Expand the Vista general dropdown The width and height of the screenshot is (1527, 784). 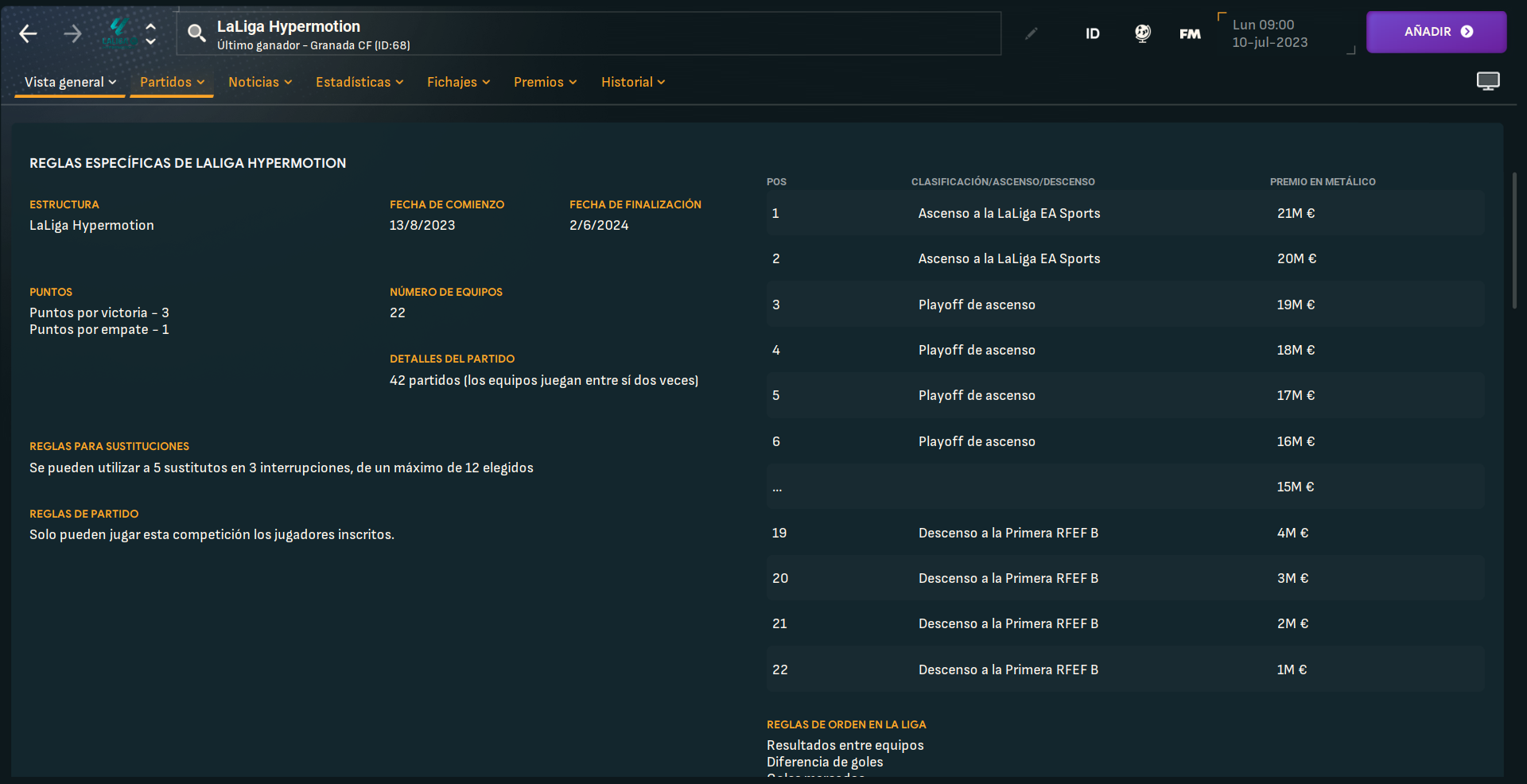[x=70, y=82]
